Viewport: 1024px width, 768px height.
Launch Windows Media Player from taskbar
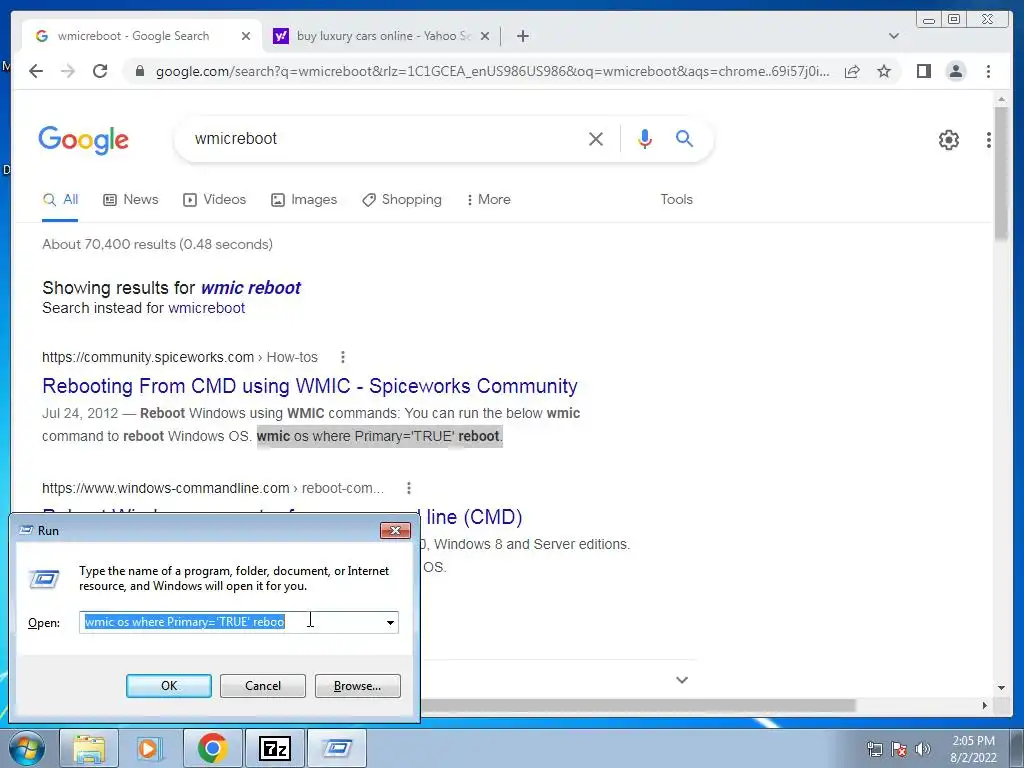pyautogui.click(x=150, y=748)
